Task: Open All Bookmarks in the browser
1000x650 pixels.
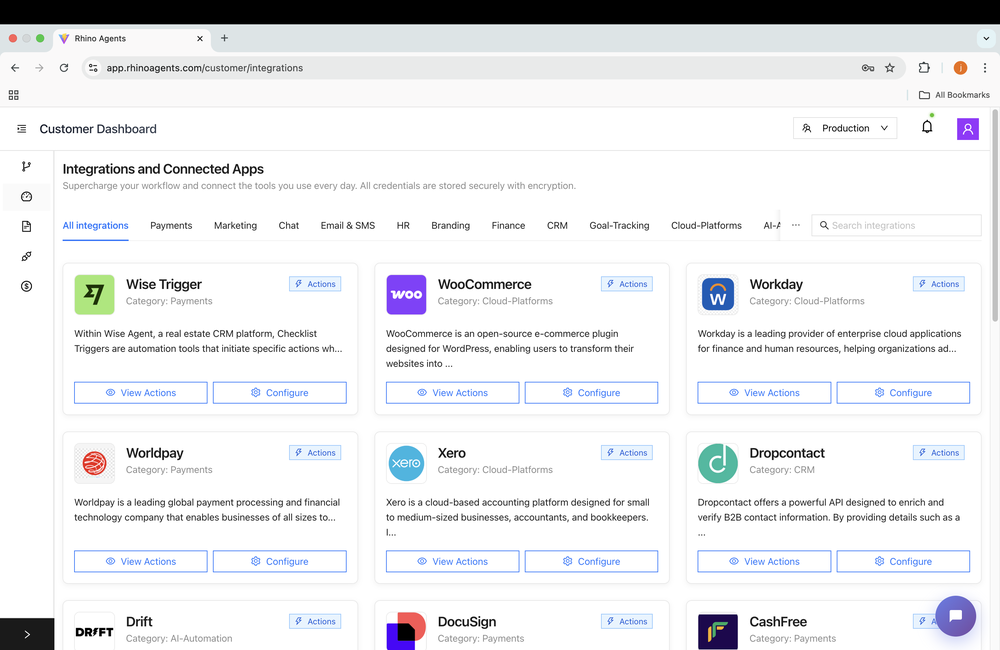Action: pos(953,94)
